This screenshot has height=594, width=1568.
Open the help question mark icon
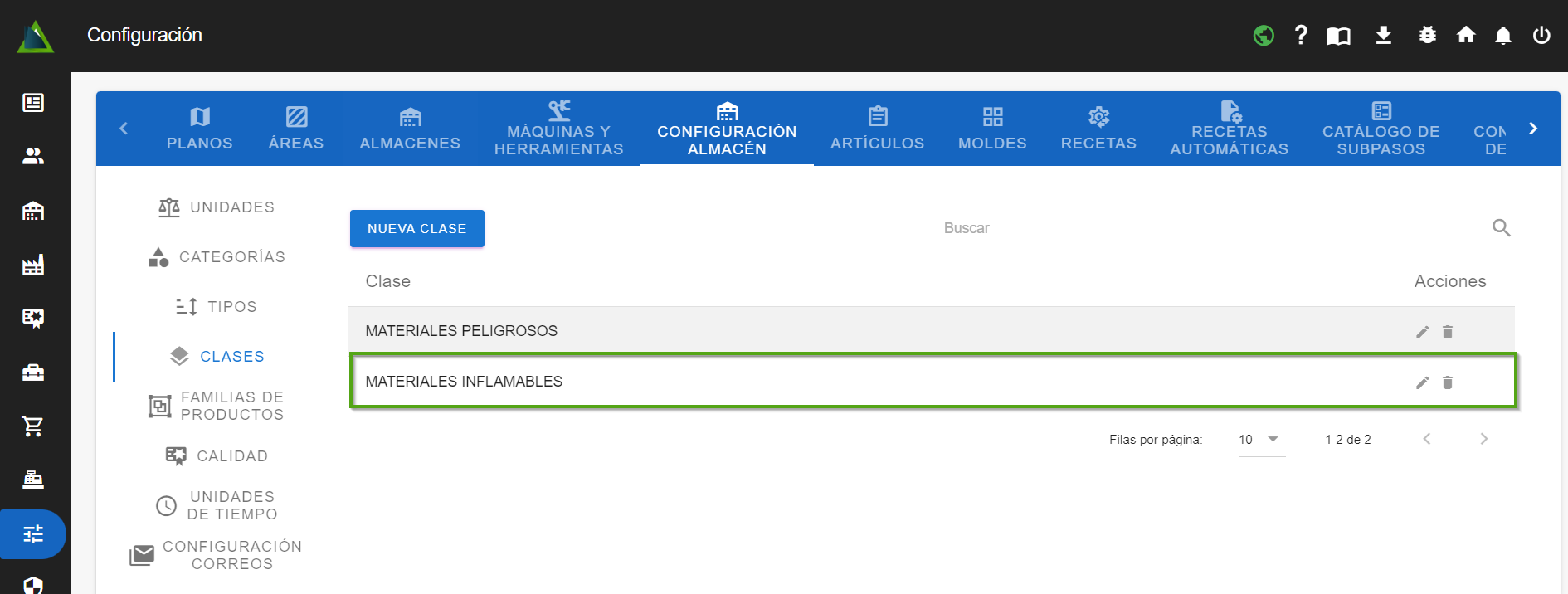pos(1301,35)
